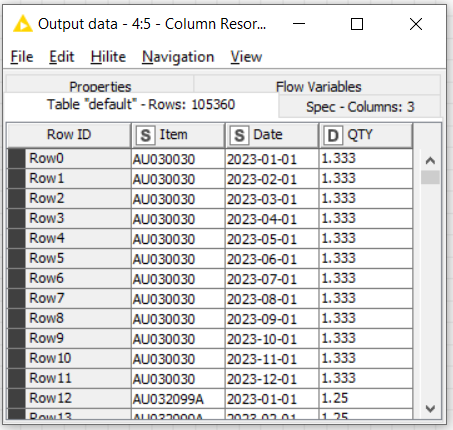
Task: Switch to the Properties tab
Action: tap(100, 85)
